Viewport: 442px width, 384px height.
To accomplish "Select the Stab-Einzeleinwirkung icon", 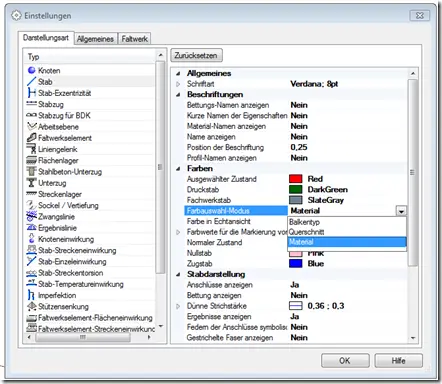I will tap(31, 261).
